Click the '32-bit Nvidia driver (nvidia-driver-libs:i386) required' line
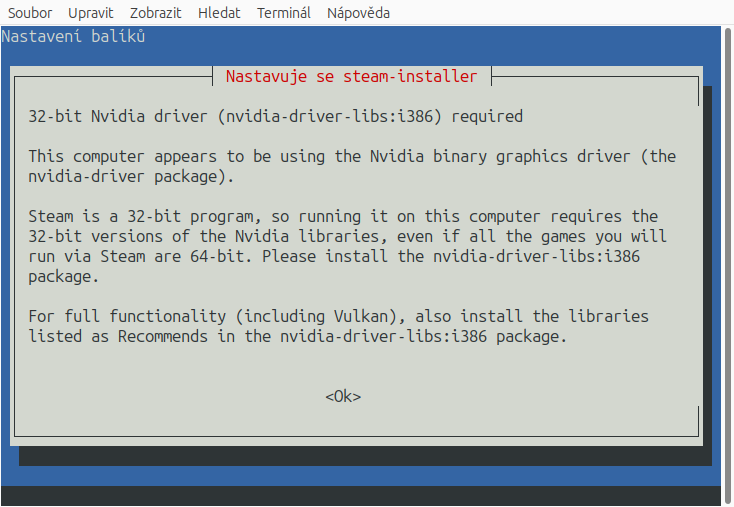734x507 pixels. (275, 116)
